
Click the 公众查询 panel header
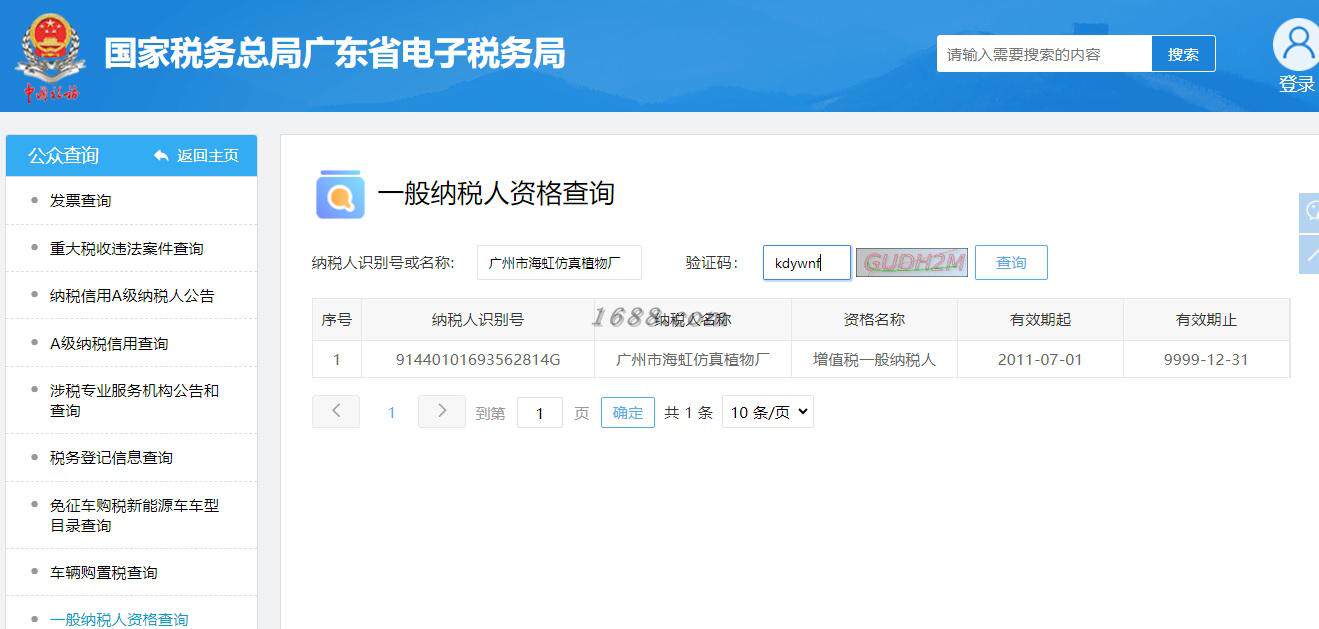click(x=64, y=156)
